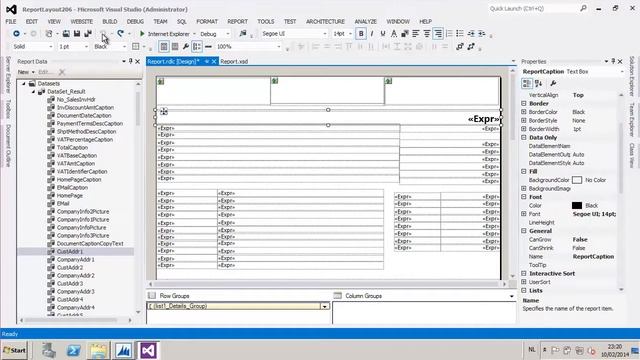Center align text

pyautogui.click(x=427, y=33)
